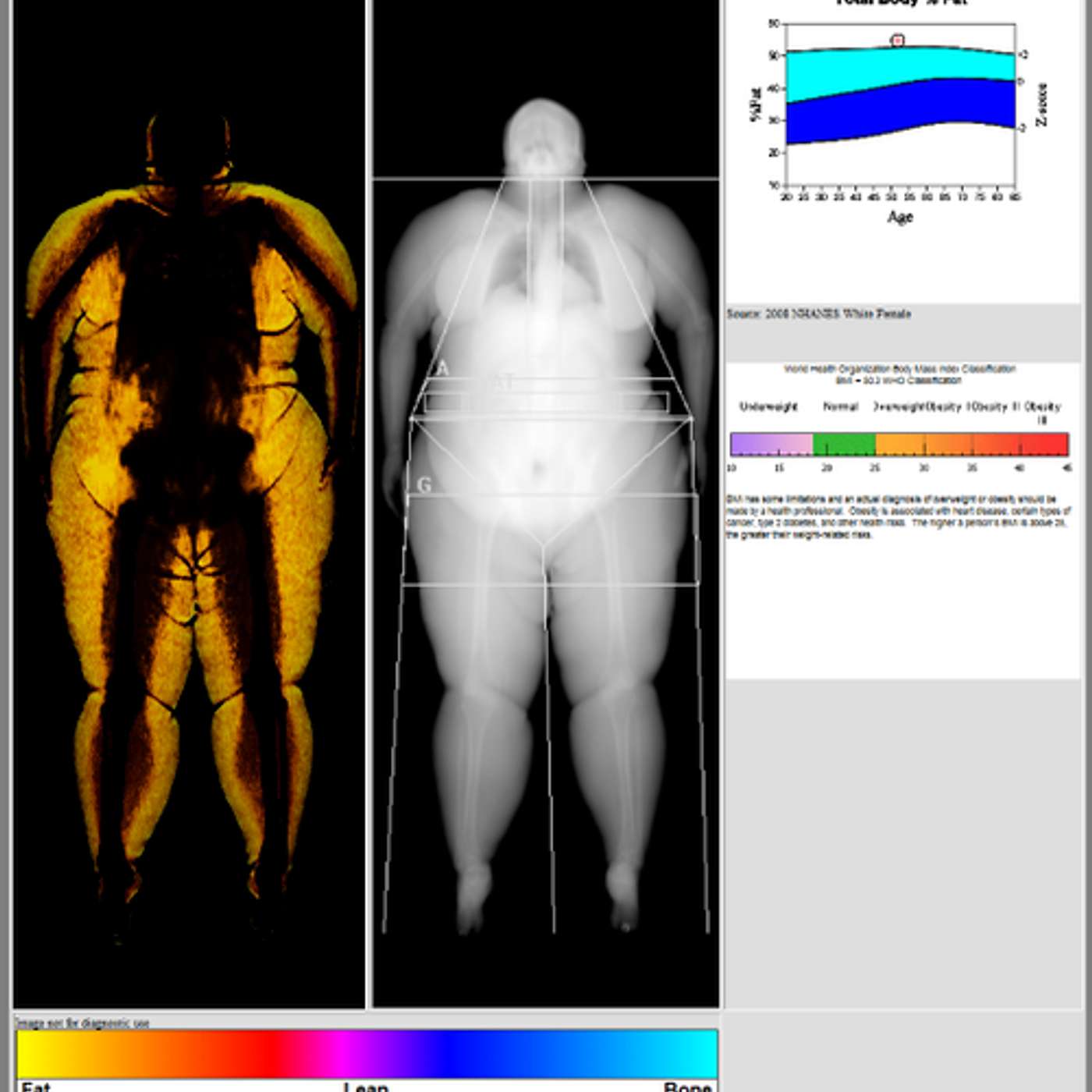Click the 'Age' axis label
This screenshot has height=1092, width=1092.
[x=900, y=217]
